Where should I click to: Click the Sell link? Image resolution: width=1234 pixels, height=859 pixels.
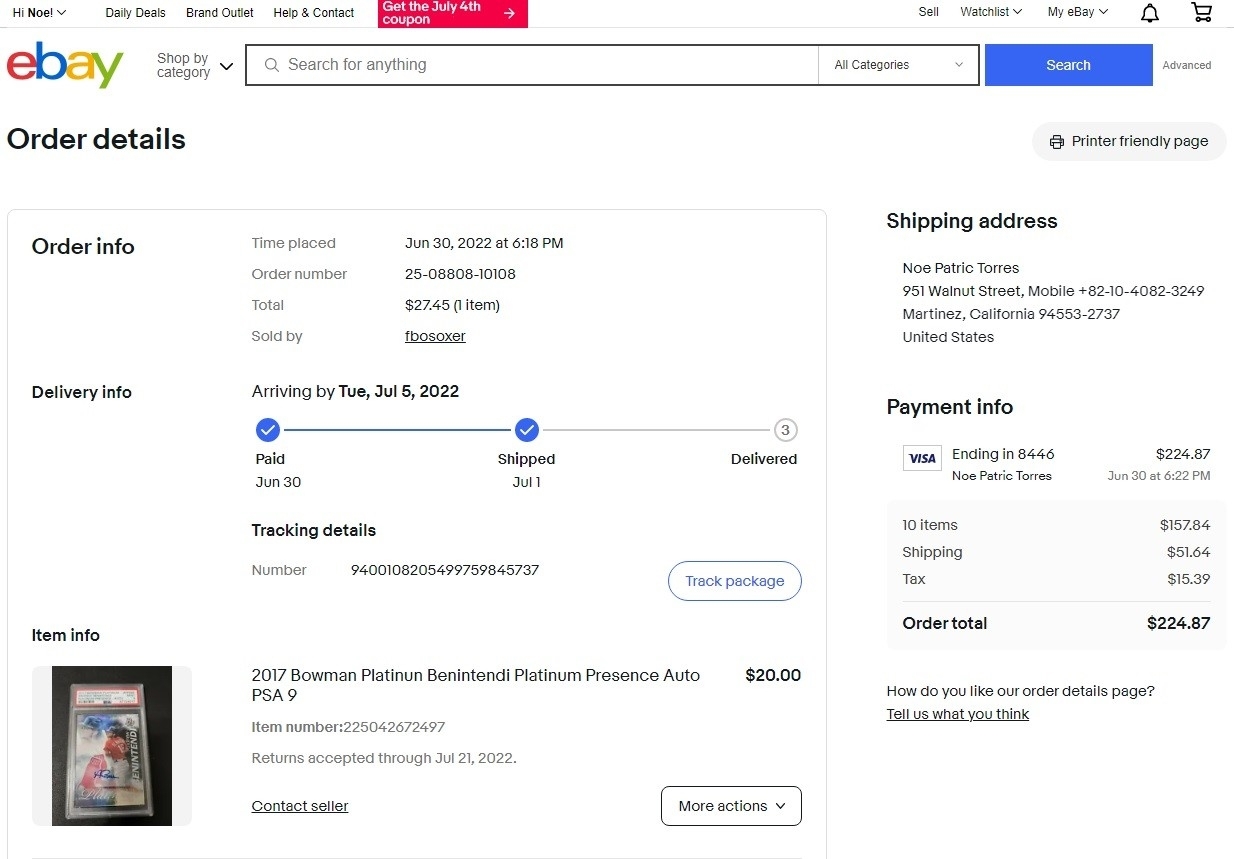pyautogui.click(x=929, y=12)
